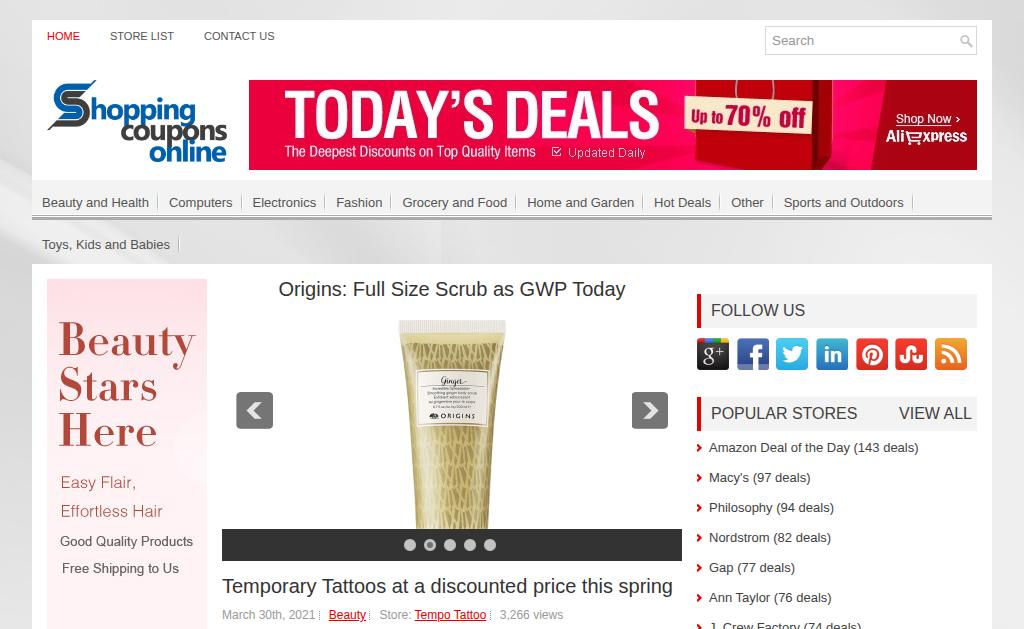Screen dimensions: 1024x629
Task: Click the Tempo Tattoo store link
Action: tap(450, 615)
